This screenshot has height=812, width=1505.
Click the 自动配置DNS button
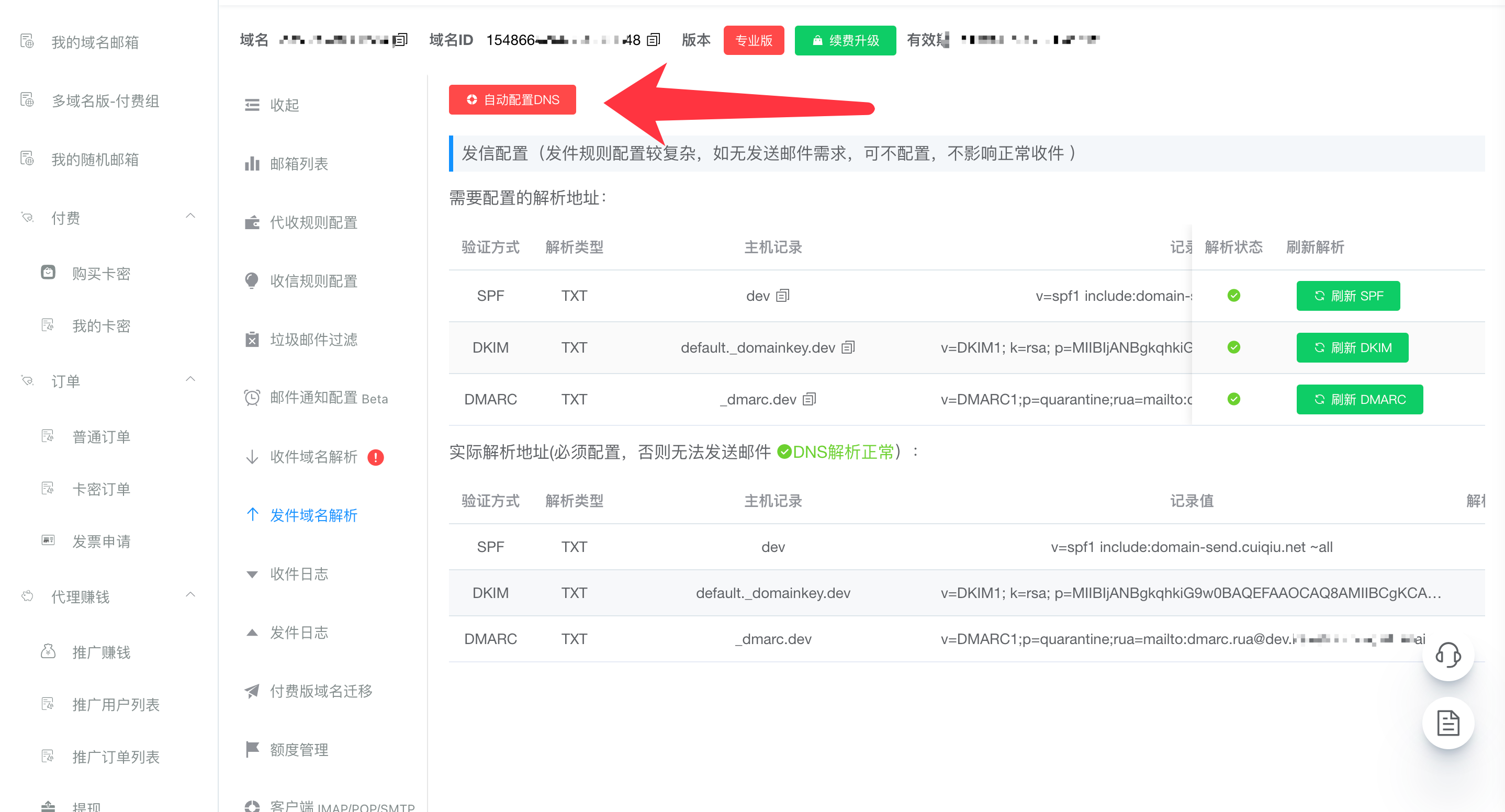tap(512, 100)
